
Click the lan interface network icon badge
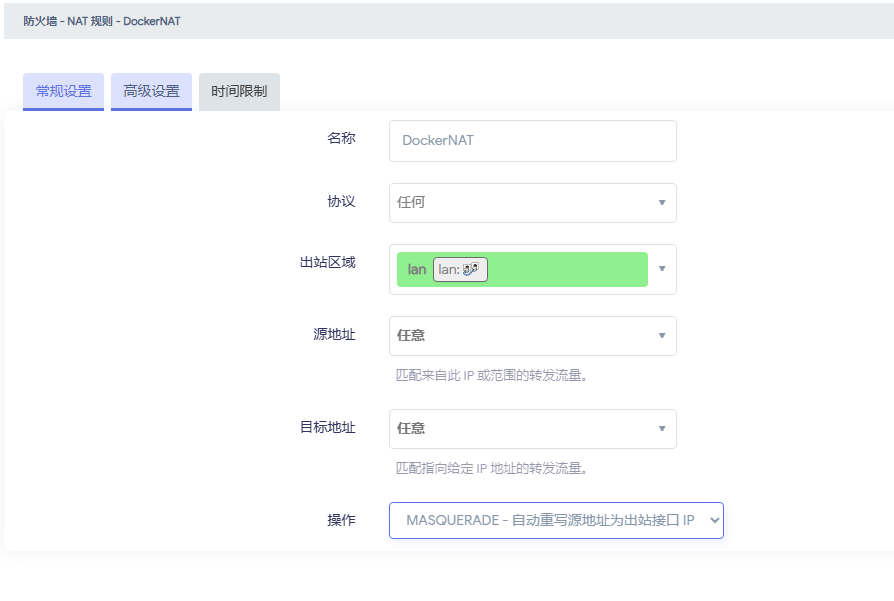point(460,270)
